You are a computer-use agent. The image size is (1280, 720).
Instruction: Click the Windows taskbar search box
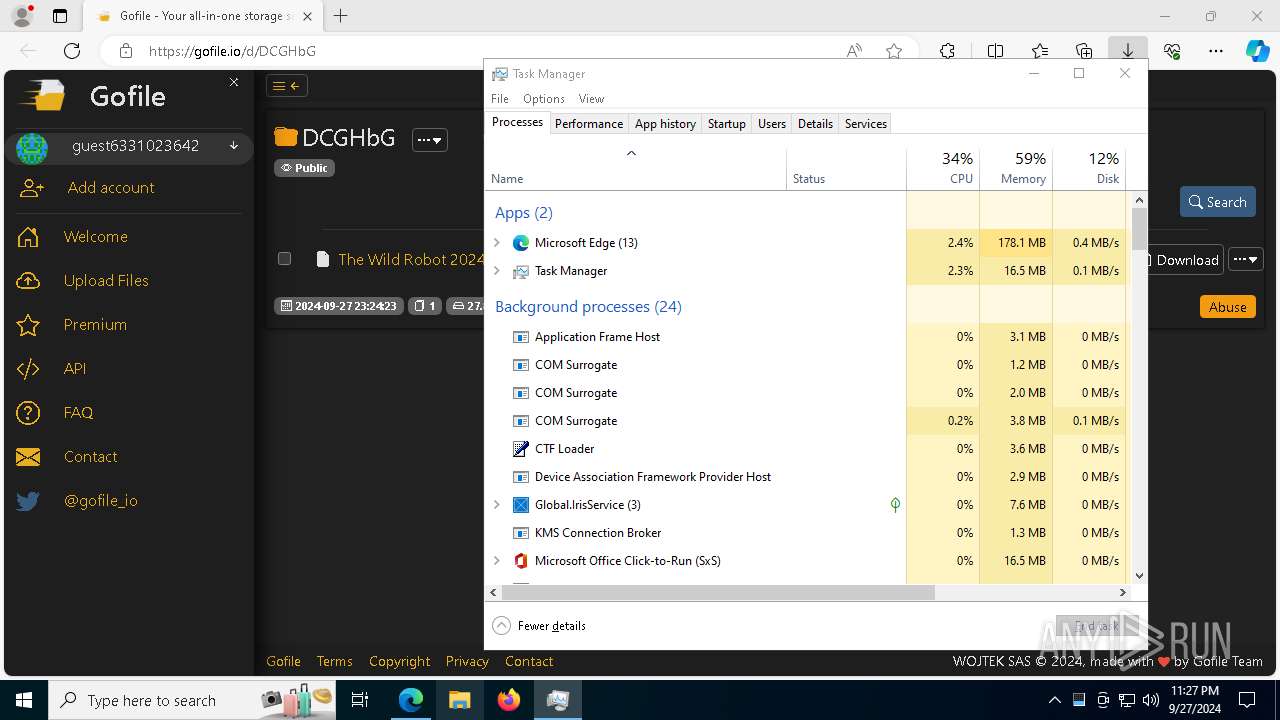click(192, 700)
